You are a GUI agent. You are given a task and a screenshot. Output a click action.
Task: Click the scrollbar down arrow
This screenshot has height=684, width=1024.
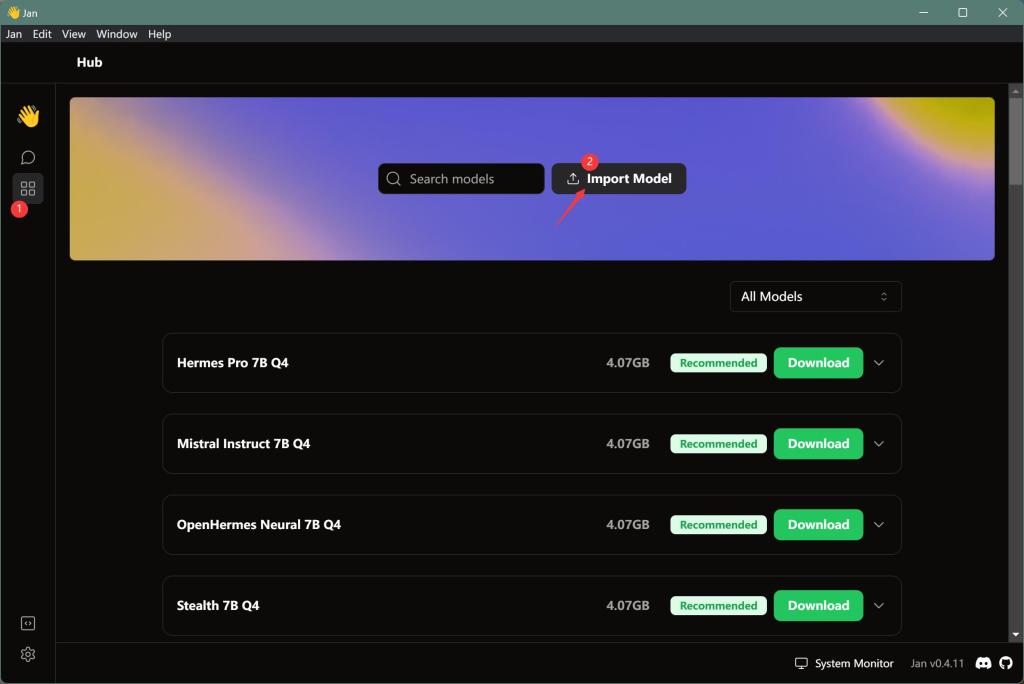coord(1015,634)
